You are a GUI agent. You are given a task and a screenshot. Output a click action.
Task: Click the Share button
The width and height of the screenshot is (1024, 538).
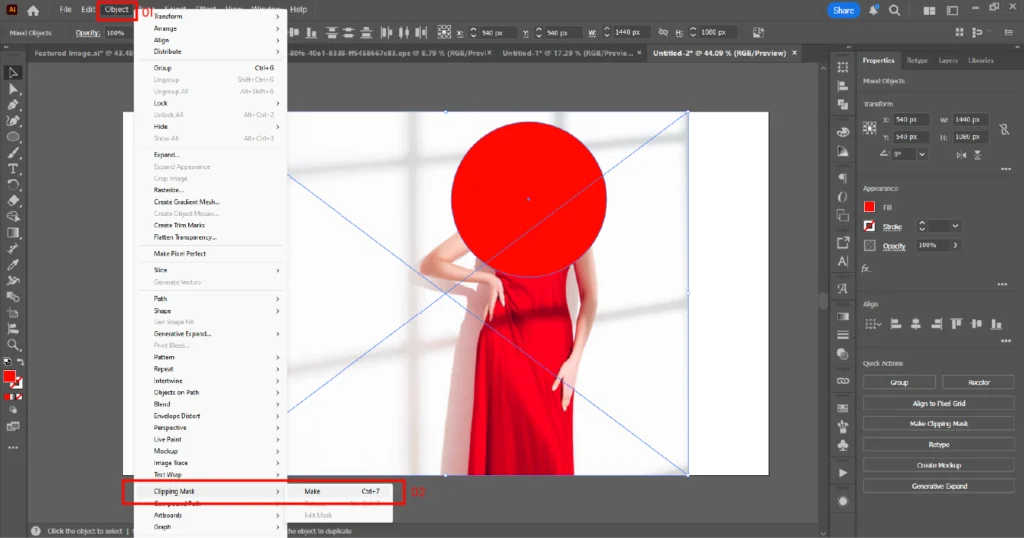pyautogui.click(x=843, y=10)
